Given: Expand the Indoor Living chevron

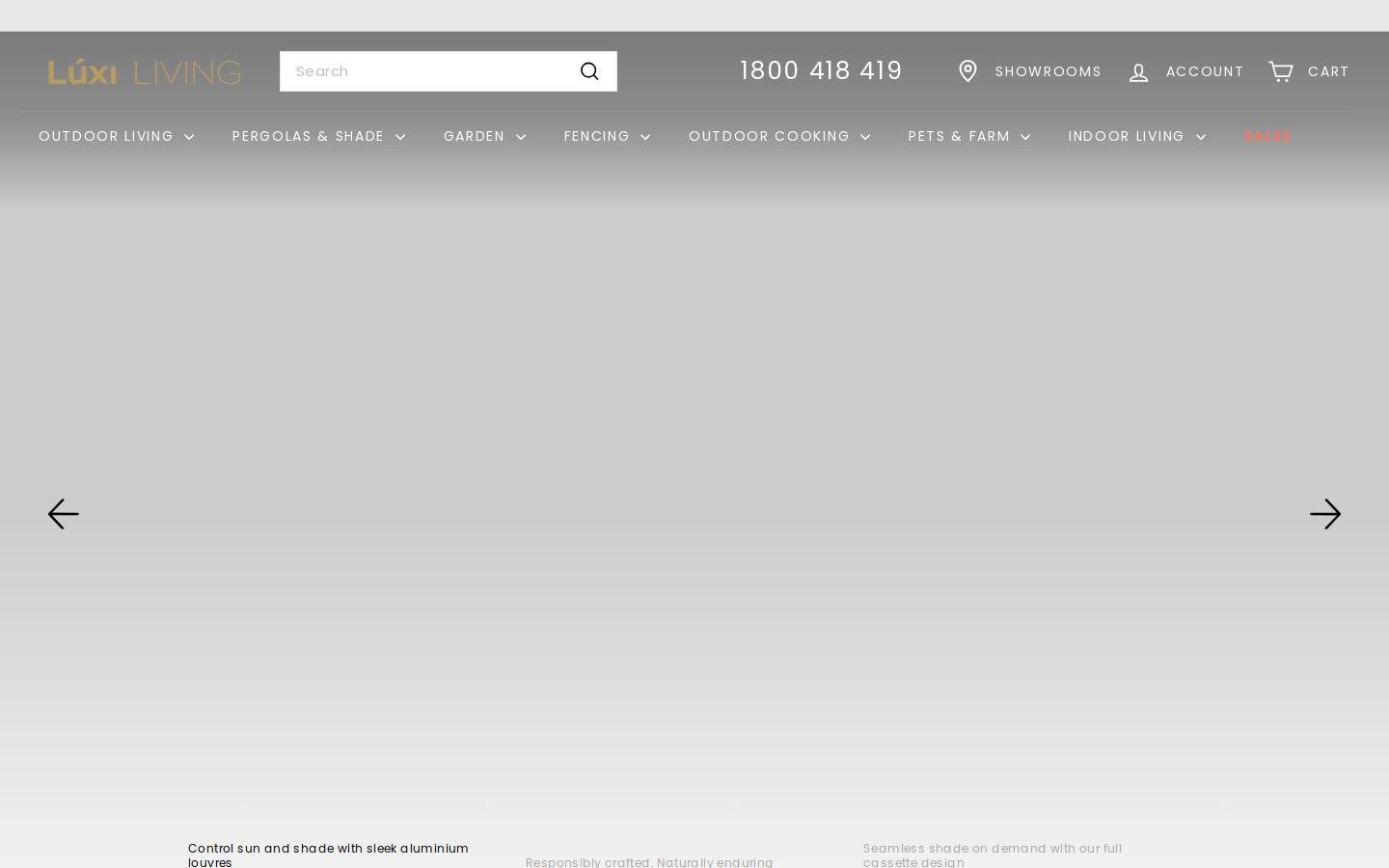Looking at the screenshot, I should (1201, 137).
